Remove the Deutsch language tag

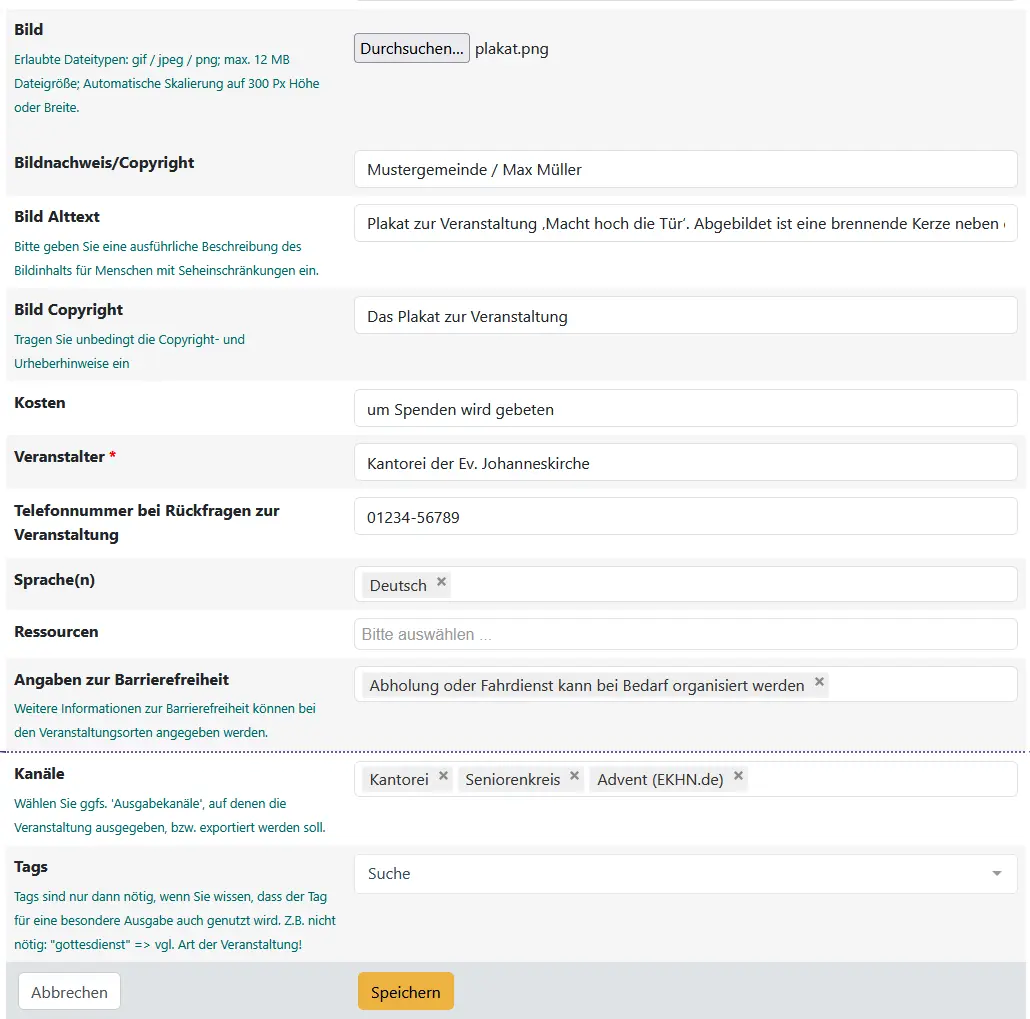pyautogui.click(x=441, y=582)
